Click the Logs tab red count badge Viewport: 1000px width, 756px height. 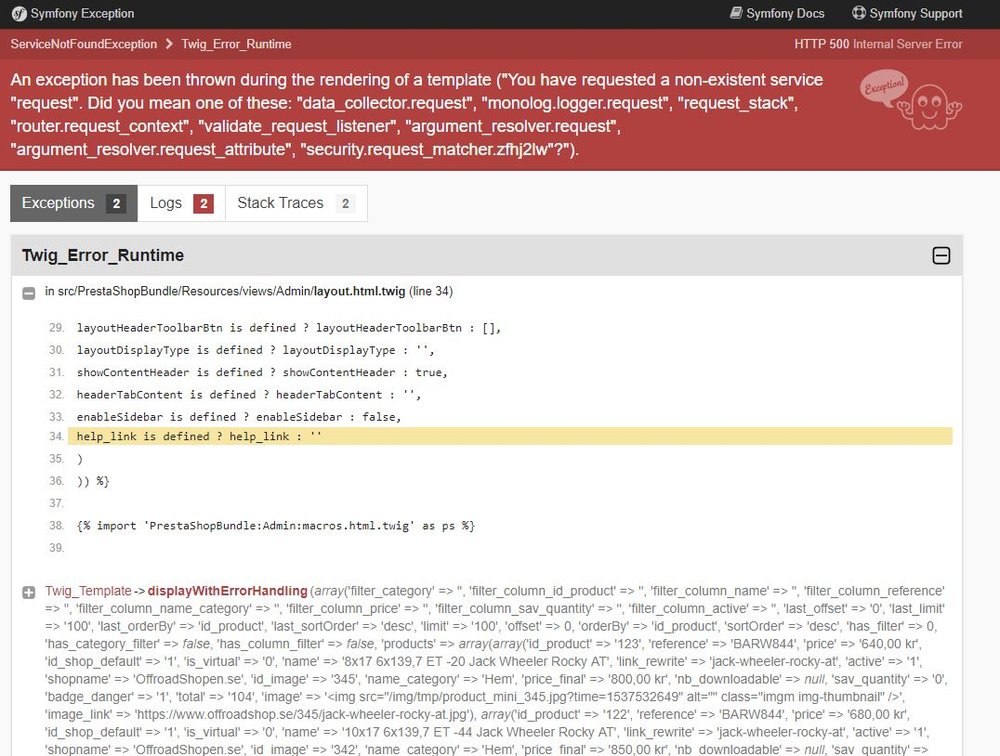point(203,204)
